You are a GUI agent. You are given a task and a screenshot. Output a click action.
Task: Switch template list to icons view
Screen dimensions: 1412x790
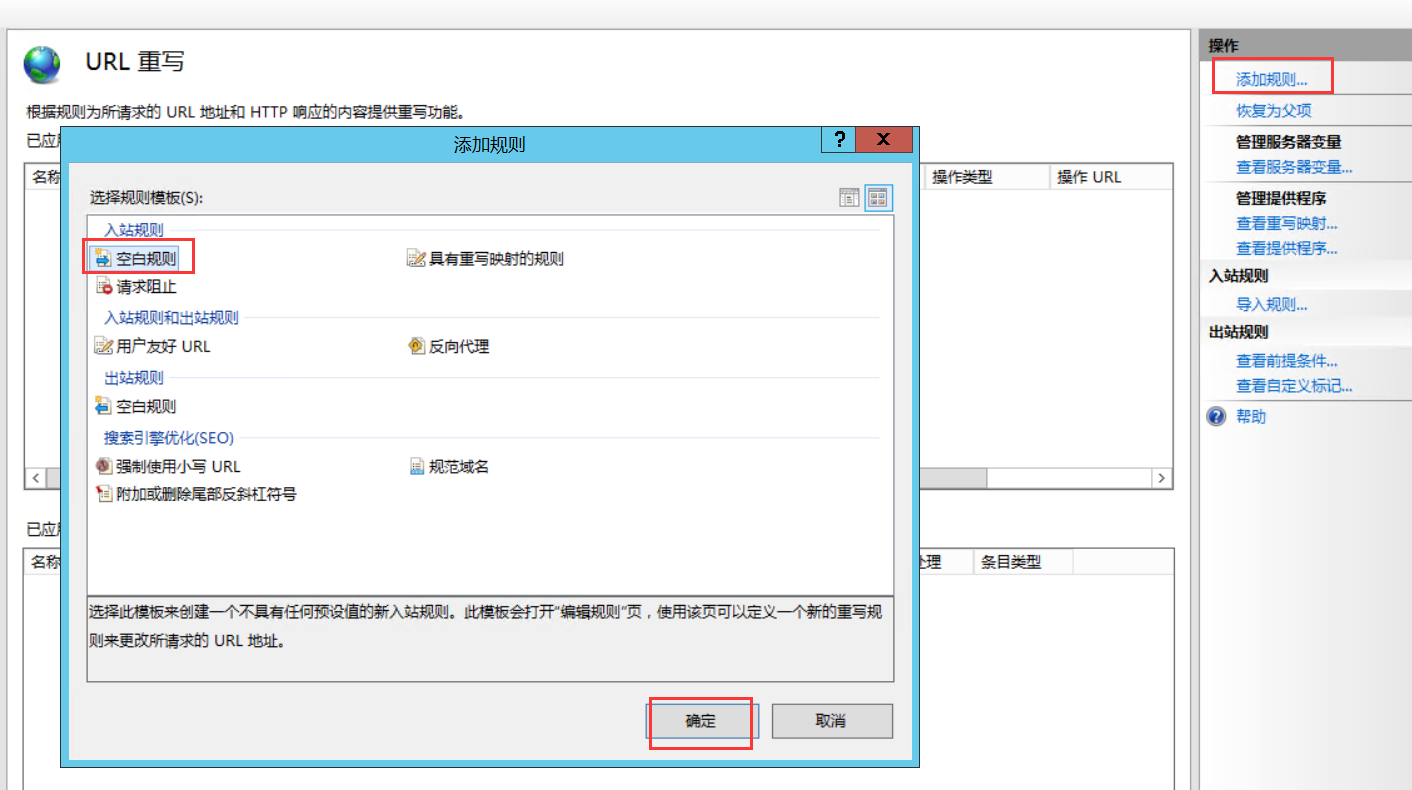click(x=878, y=198)
